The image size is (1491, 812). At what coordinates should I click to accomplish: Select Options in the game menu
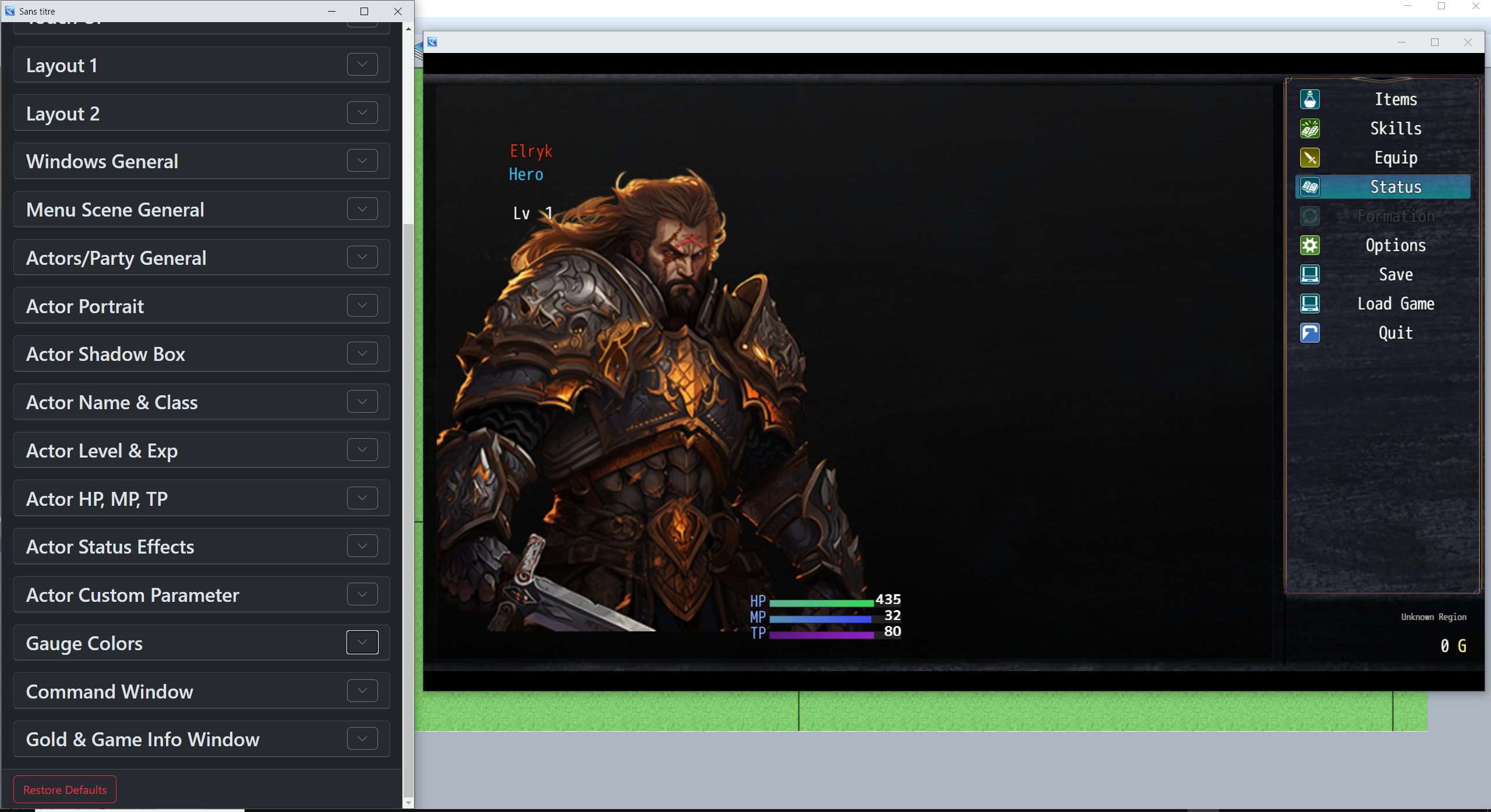click(1395, 245)
